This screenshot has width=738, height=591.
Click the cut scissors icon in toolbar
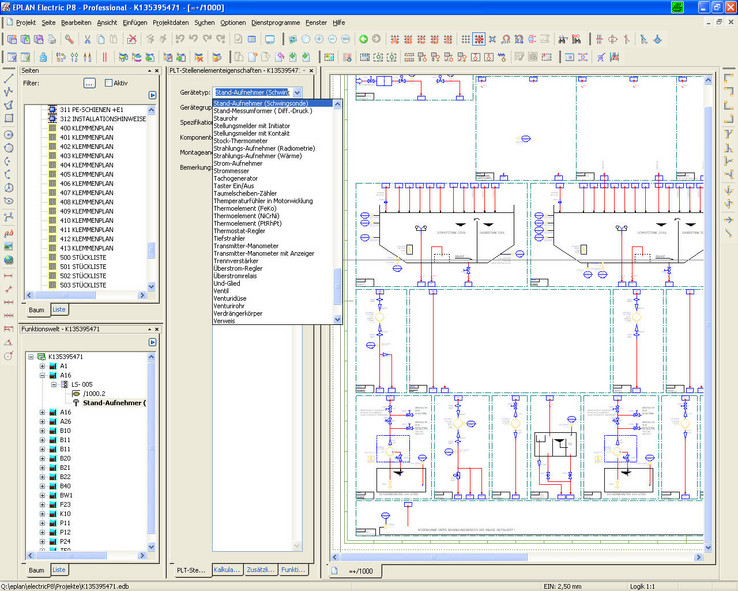[87, 39]
